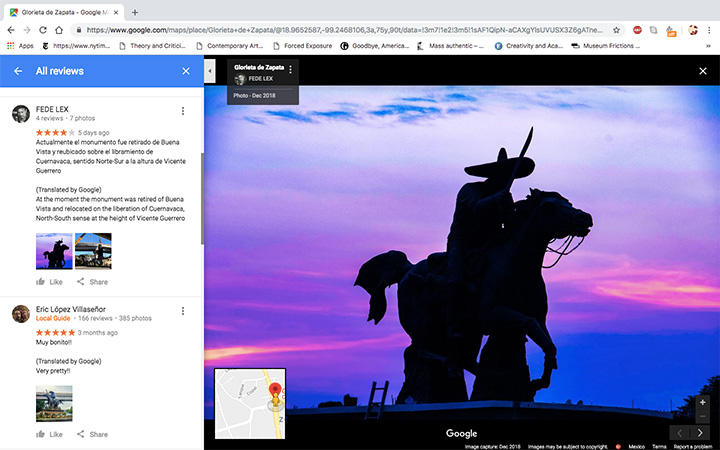Open the second photo thumbnail in FEDE LEX review
Screen dimensions: 720x450
(x=93, y=251)
